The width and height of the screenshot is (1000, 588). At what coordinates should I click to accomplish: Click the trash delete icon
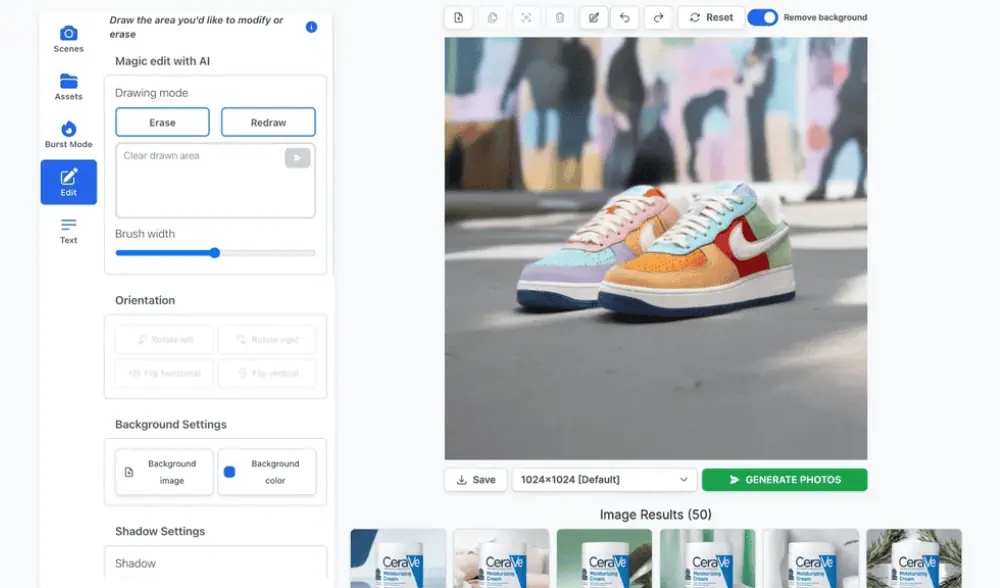(x=560, y=18)
